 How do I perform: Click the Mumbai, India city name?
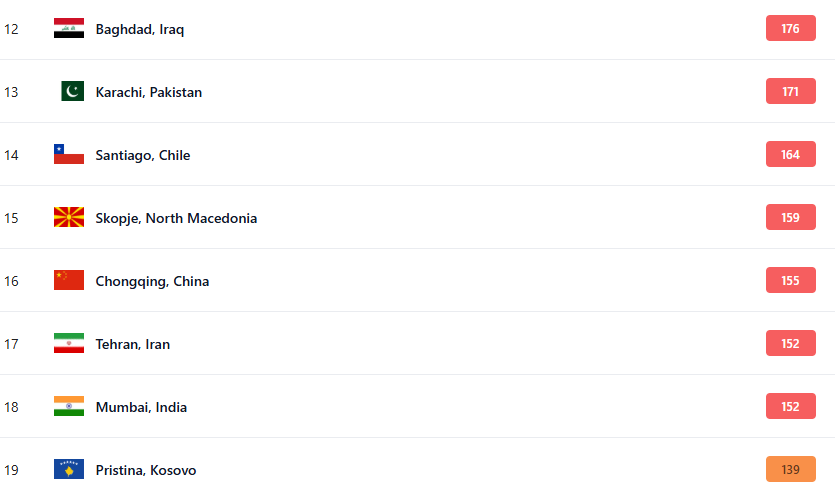[141, 407]
